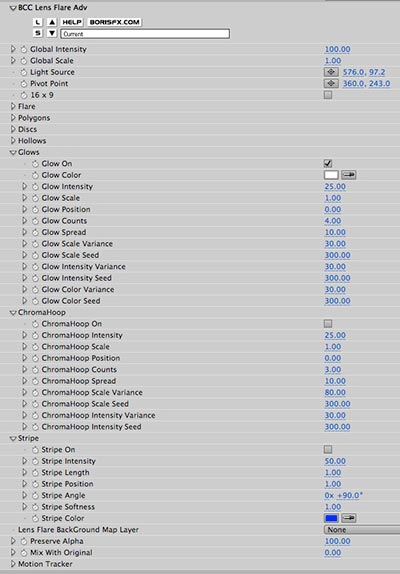The width and height of the screenshot is (400, 574).
Task: Toggle stopwatch for Preserve Alpha
Action: pos(24,541)
